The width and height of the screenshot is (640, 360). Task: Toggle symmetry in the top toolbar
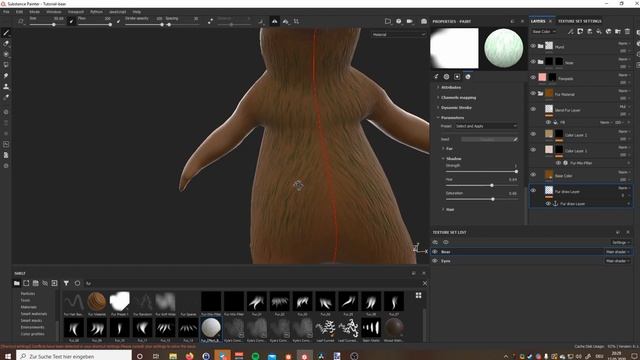[x=275, y=21]
